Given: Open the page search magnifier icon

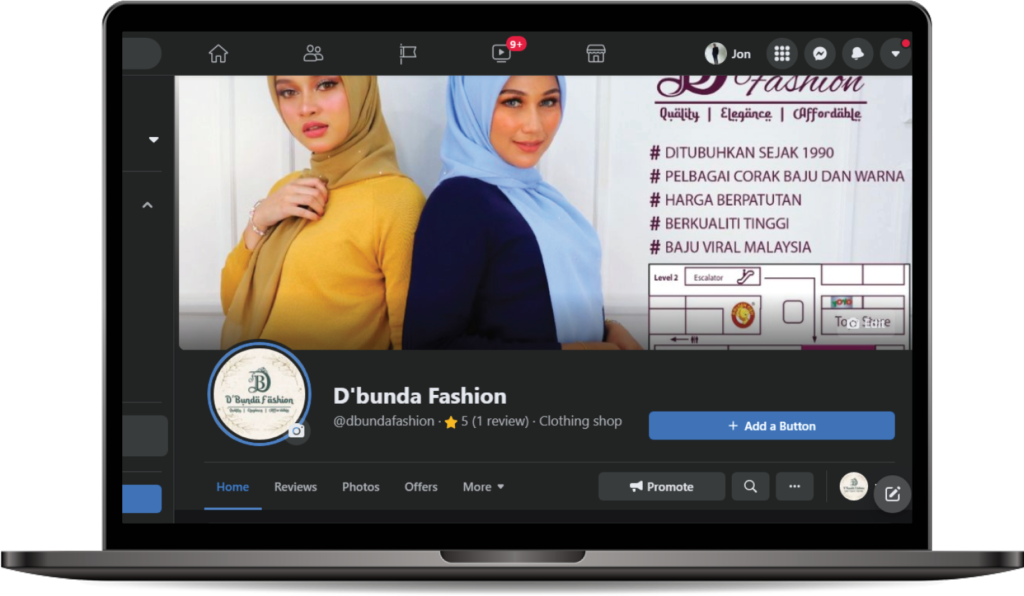Looking at the screenshot, I should click(750, 486).
